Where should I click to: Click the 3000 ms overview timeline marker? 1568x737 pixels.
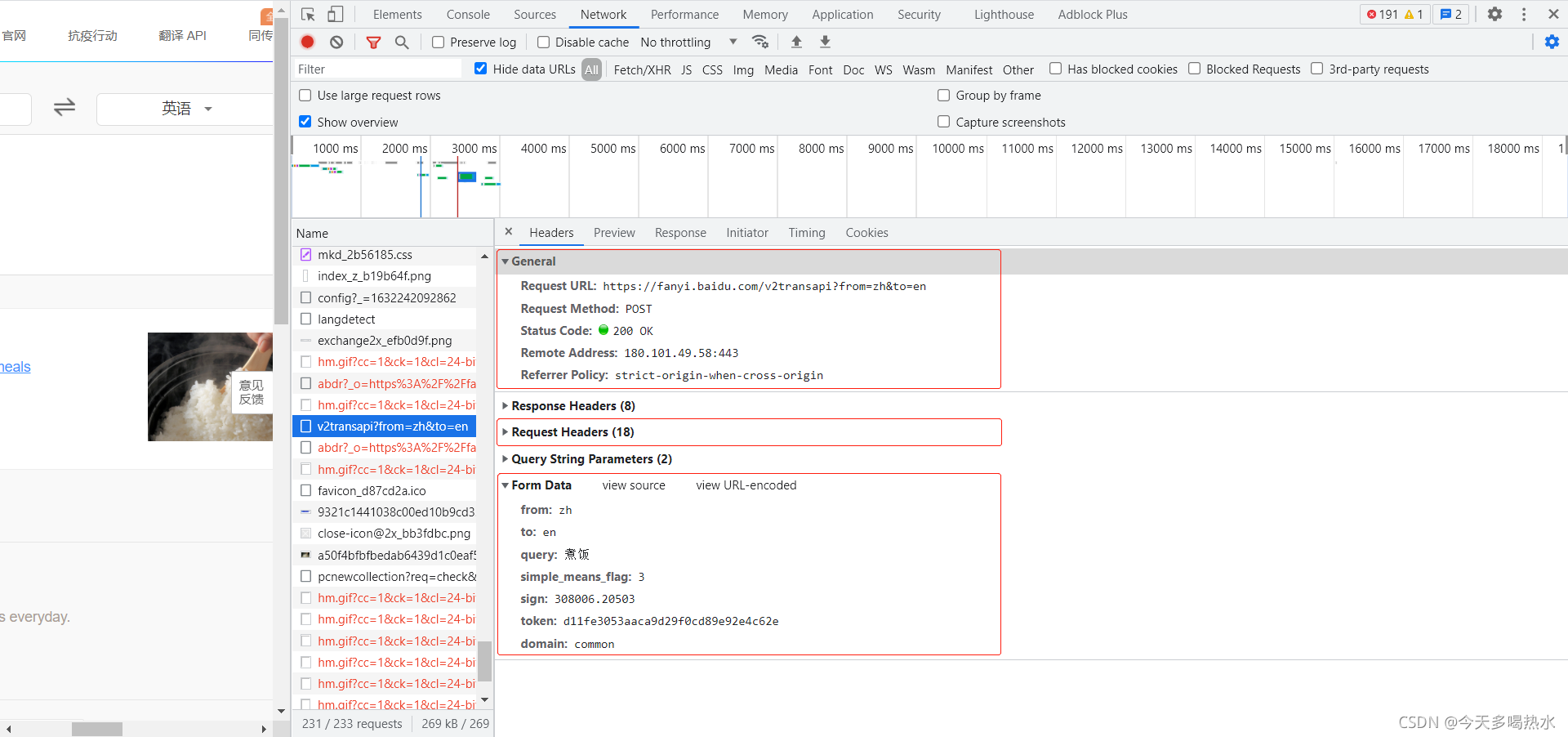tap(474, 149)
